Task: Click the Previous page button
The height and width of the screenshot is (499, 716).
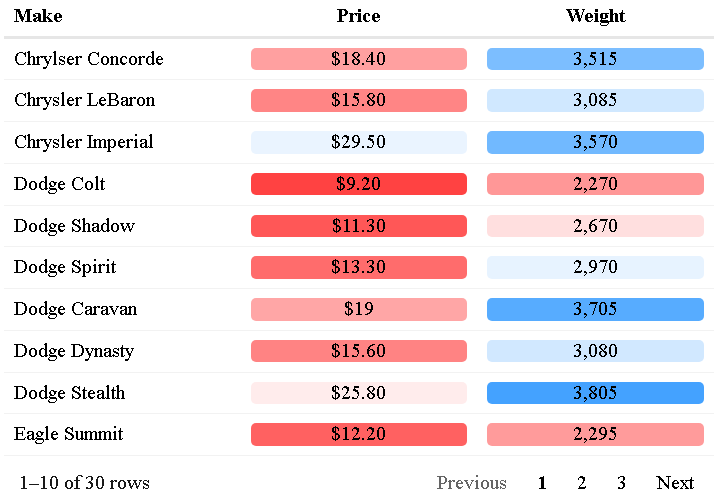Action: pos(471,483)
